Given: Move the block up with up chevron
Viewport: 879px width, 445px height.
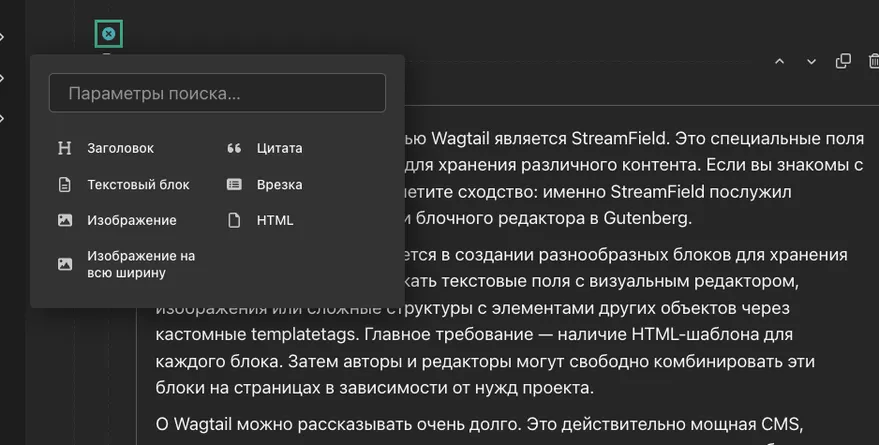Looking at the screenshot, I should [779, 61].
